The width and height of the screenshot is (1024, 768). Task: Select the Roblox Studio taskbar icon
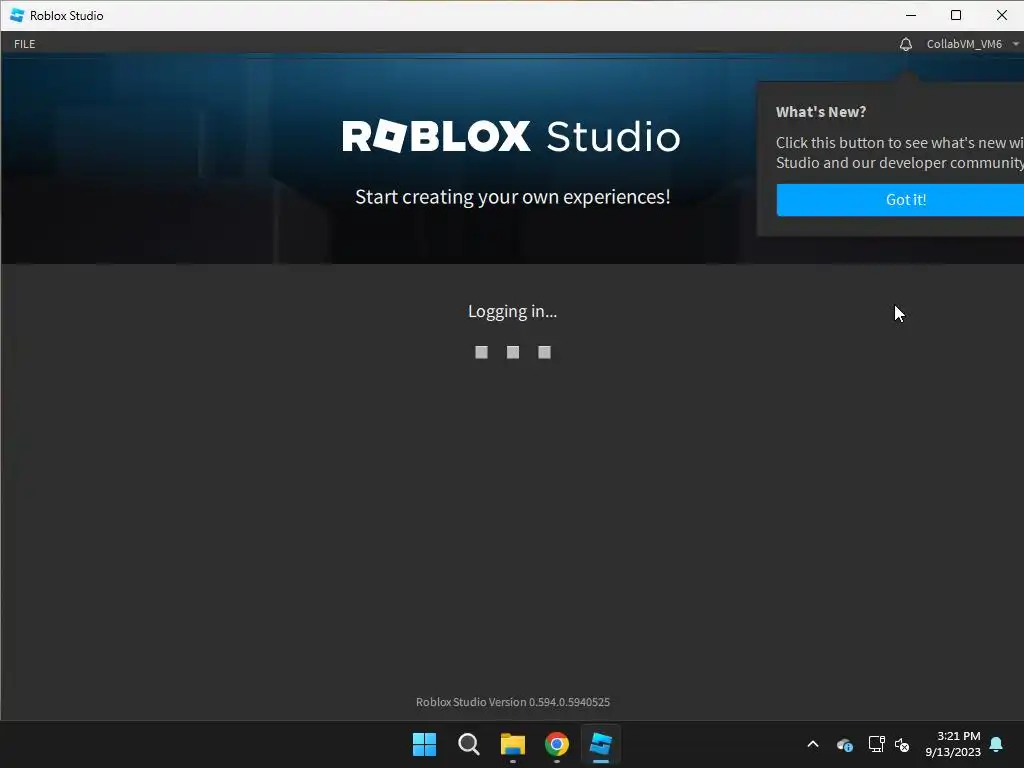pyautogui.click(x=601, y=744)
